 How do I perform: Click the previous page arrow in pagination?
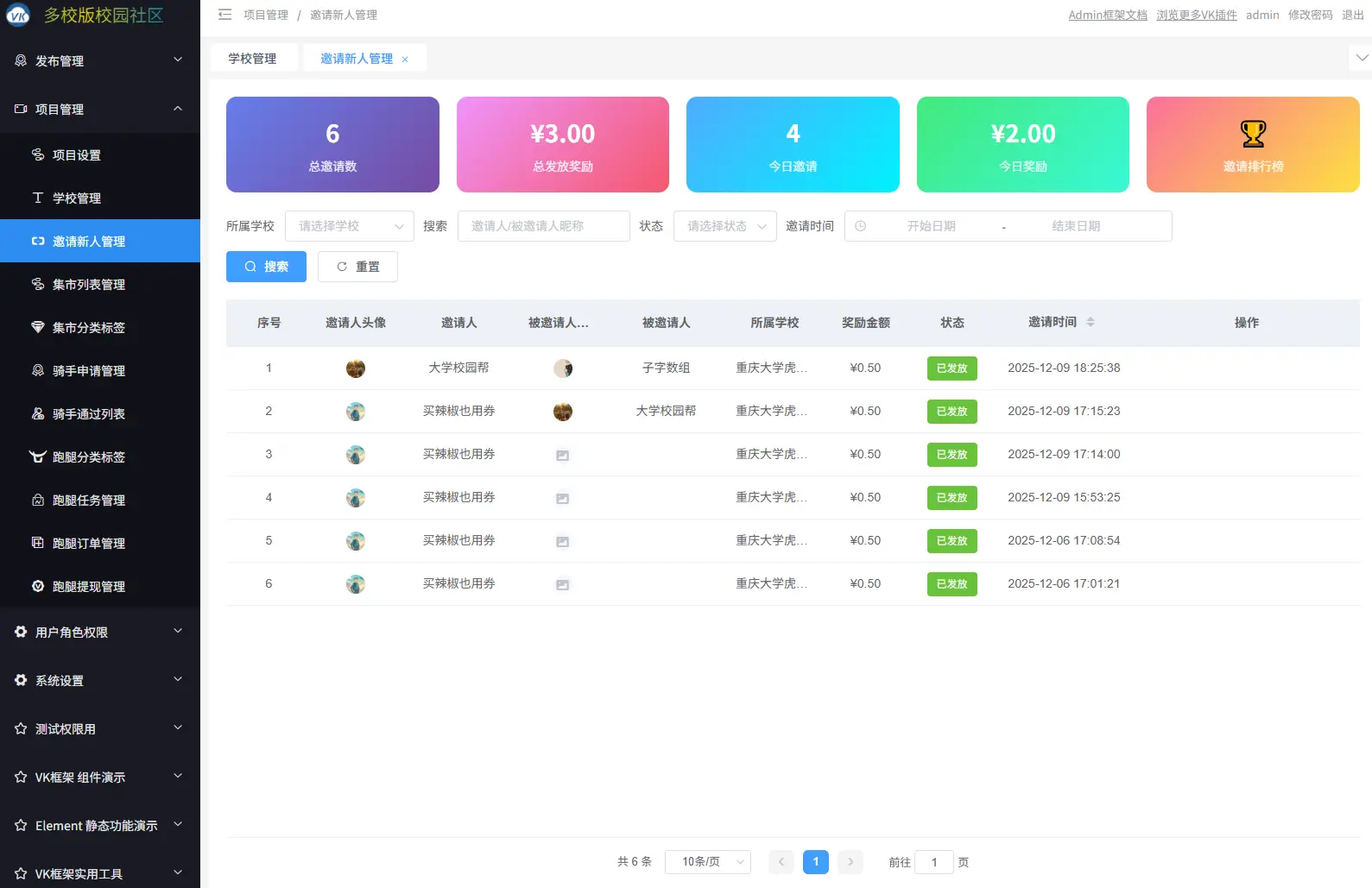click(781, 862)
